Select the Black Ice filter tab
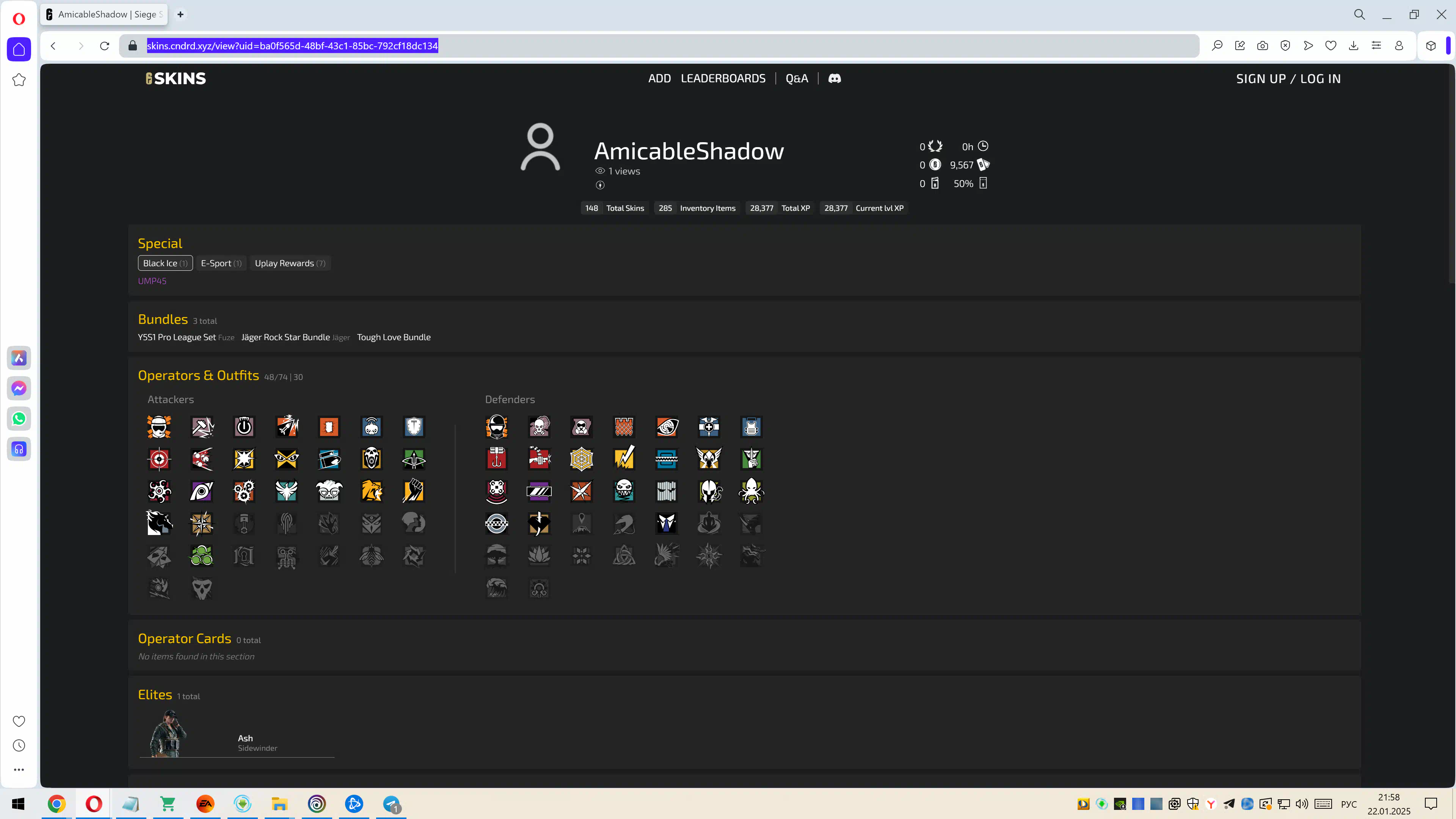The height and width of the screenshot is (819, 1456). click(165, 263)
